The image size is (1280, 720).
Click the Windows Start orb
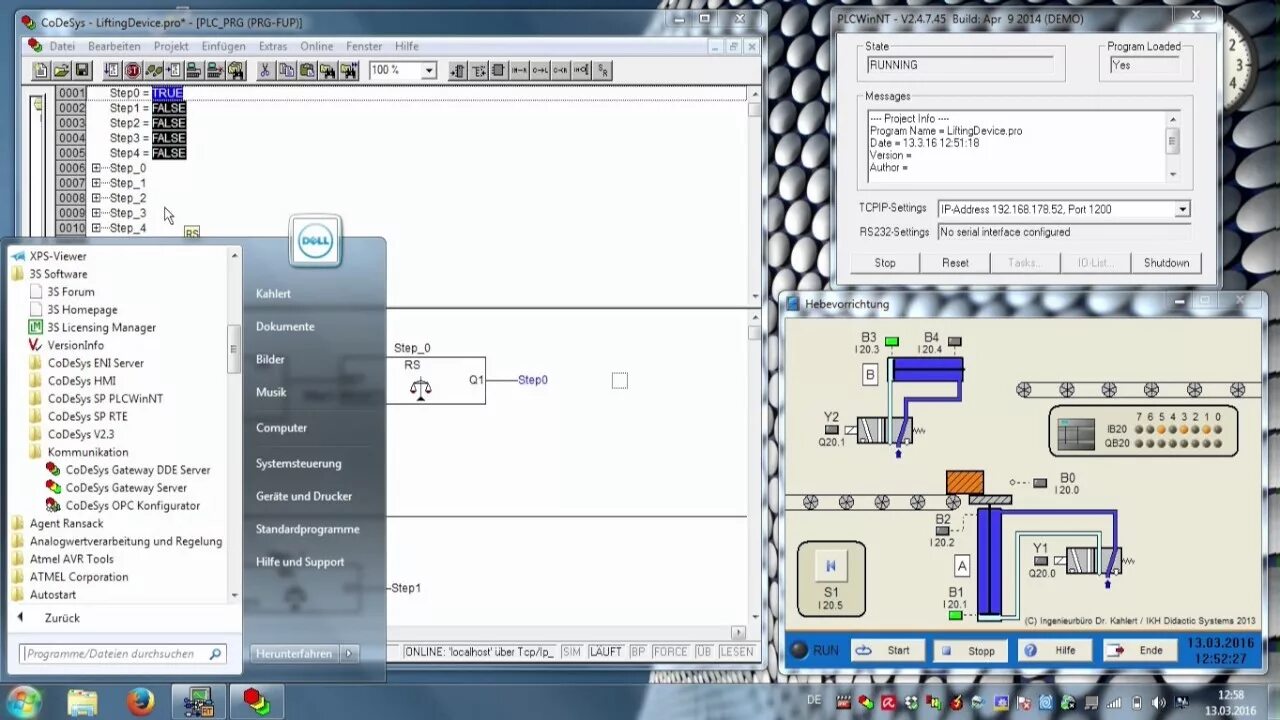click(23, 701)
